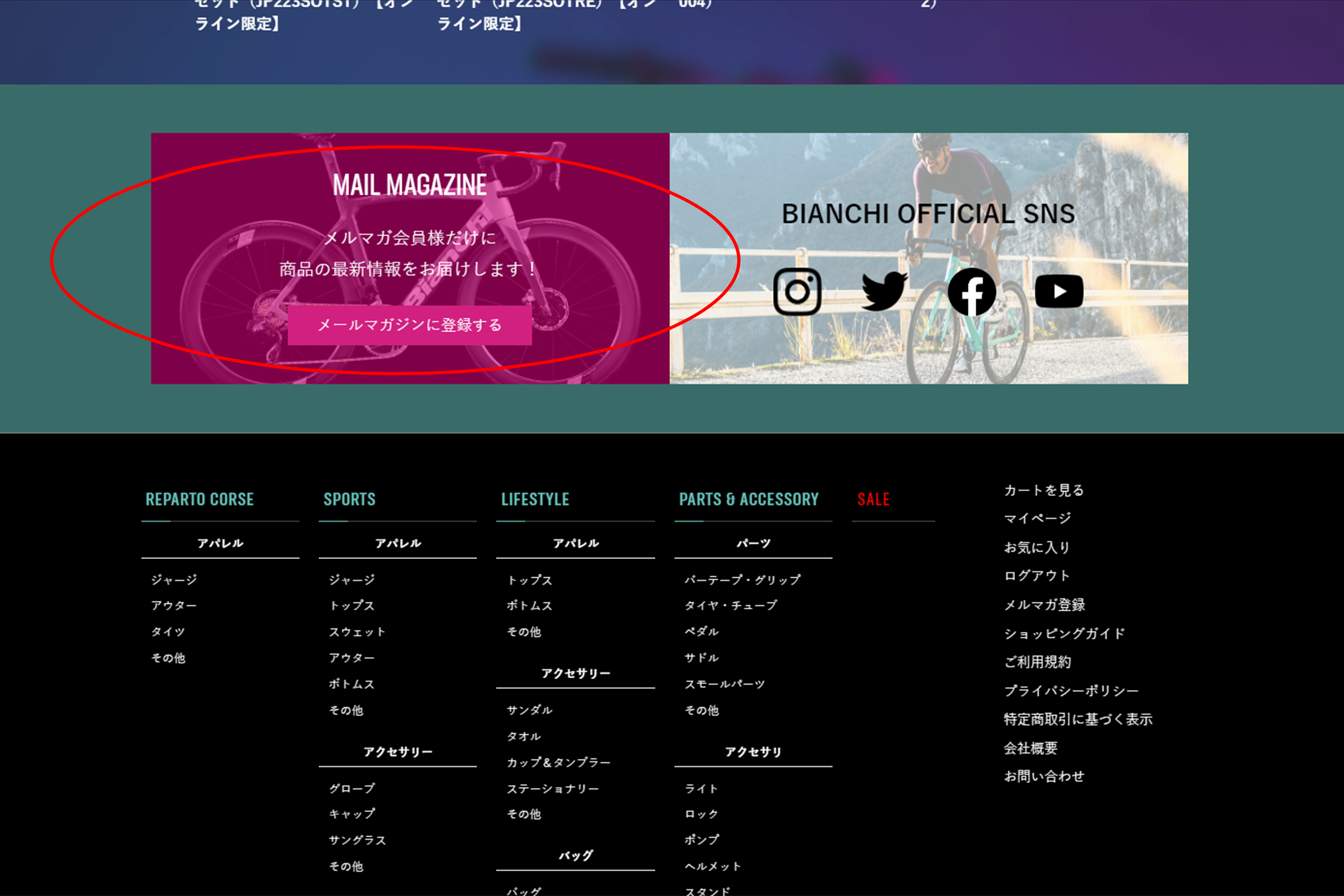Open スモールパーツ link

pyautogui.click(x=725, y=684)
